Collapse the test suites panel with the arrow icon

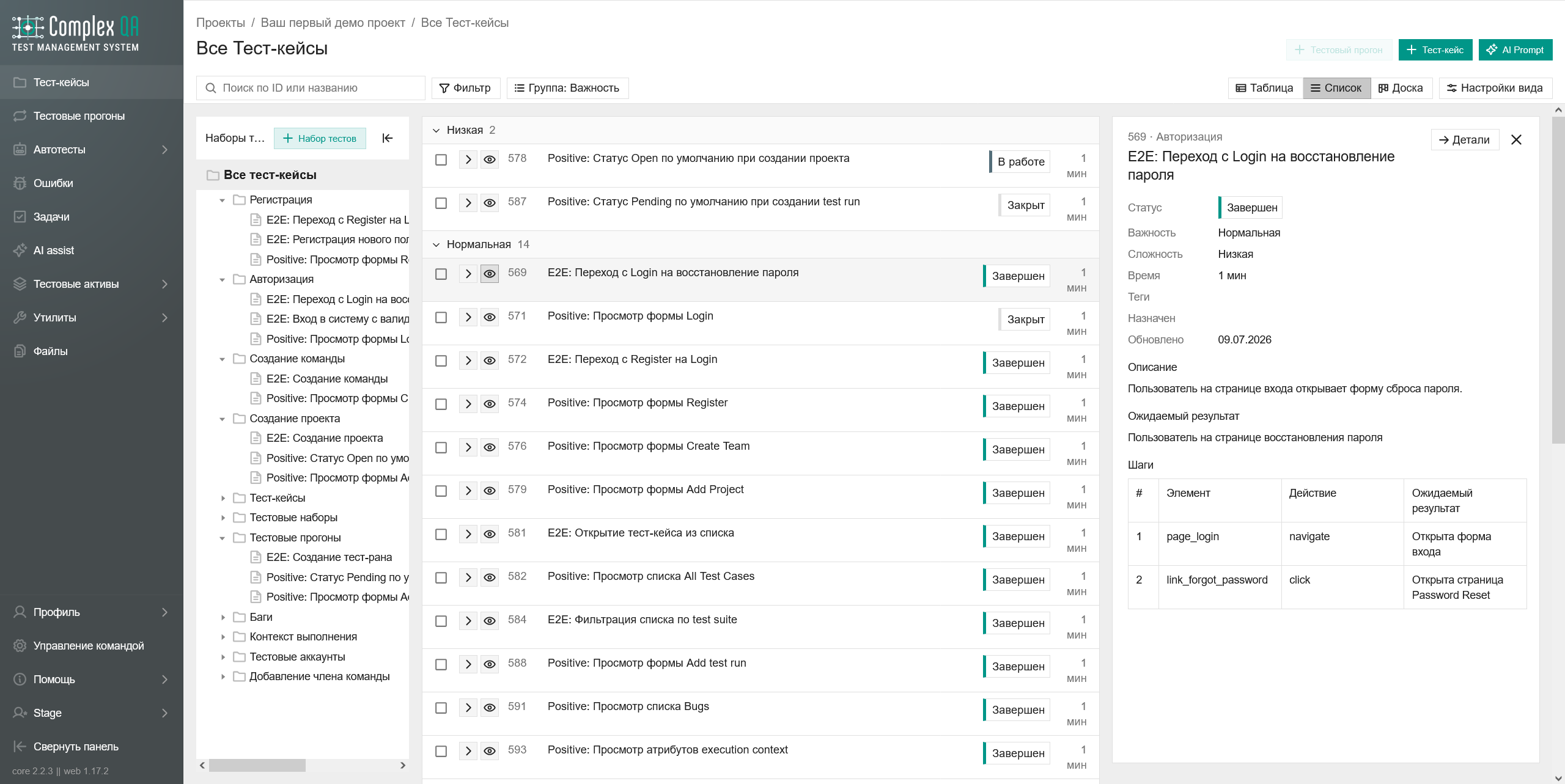pos(387,138)
